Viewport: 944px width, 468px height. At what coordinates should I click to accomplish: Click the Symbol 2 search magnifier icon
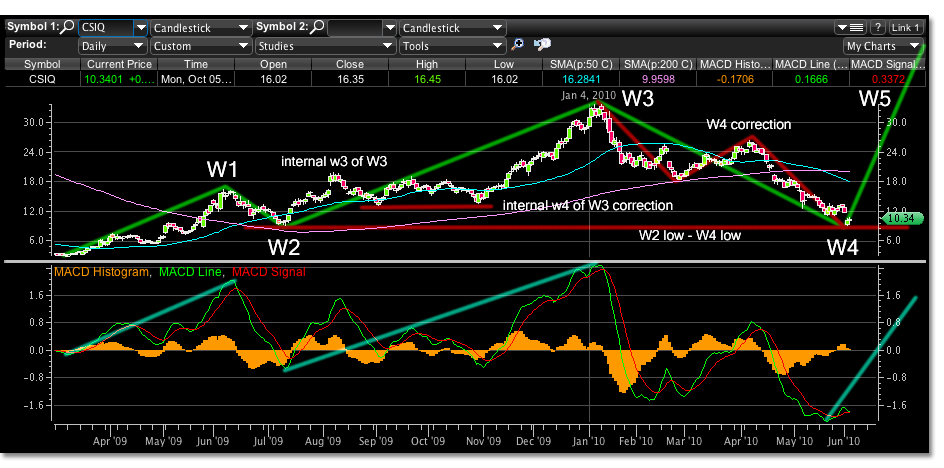click(318, 28)
